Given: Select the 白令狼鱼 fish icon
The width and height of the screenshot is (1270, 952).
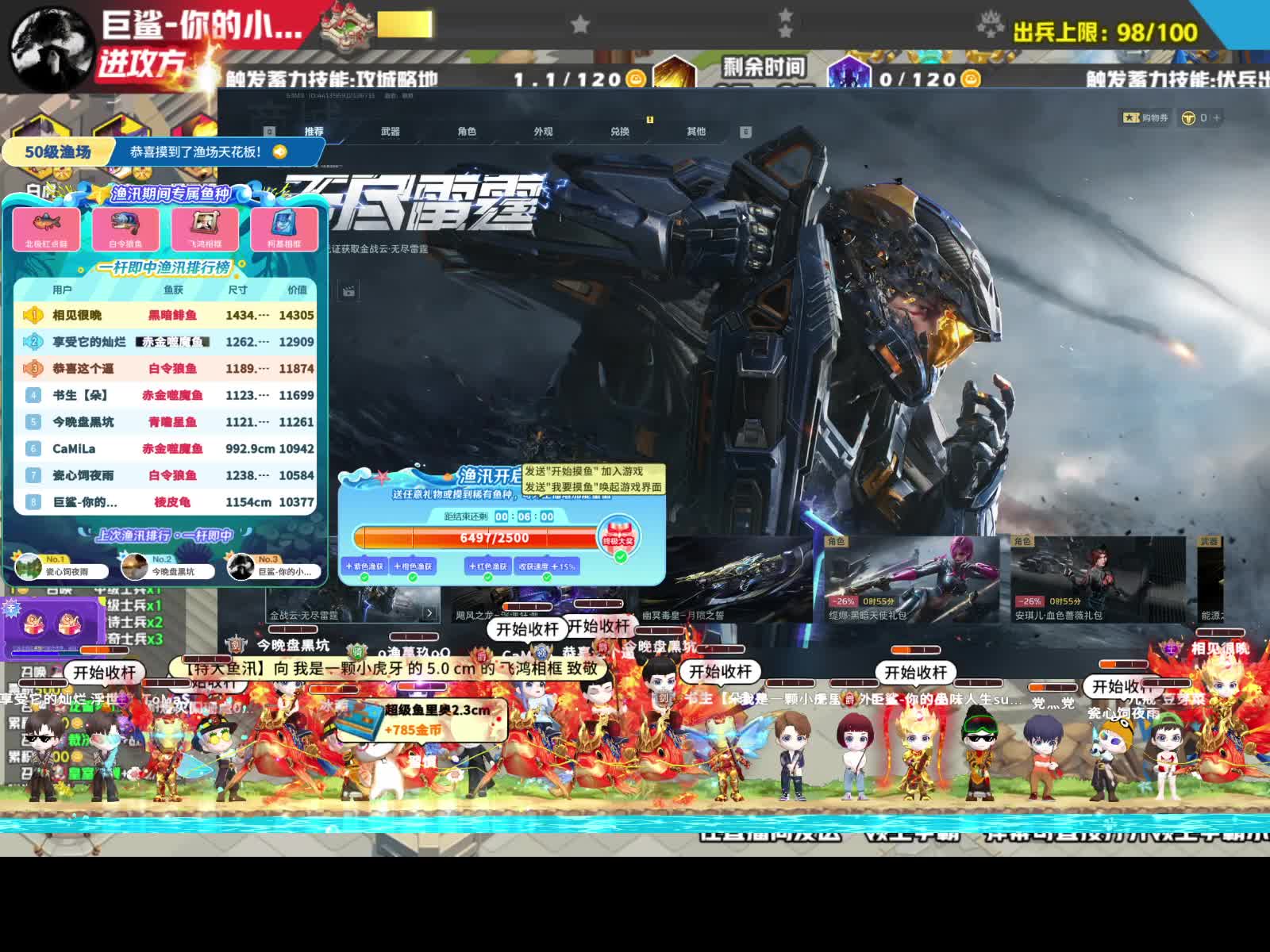Looking at the screenshot, I should click(125, 228).
